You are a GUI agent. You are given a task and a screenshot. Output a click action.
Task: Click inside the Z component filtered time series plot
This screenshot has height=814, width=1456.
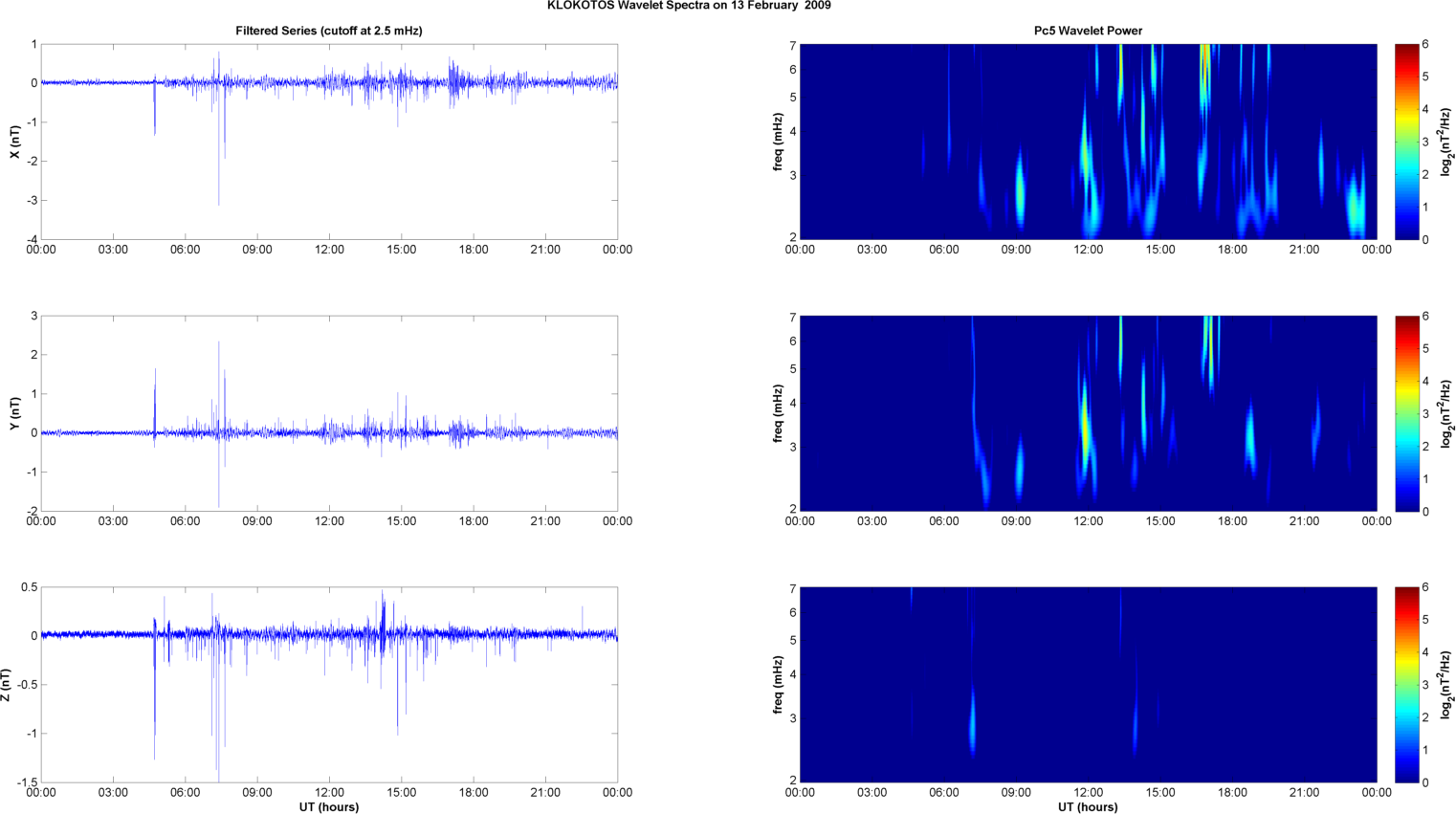click(x=329, y=685)
